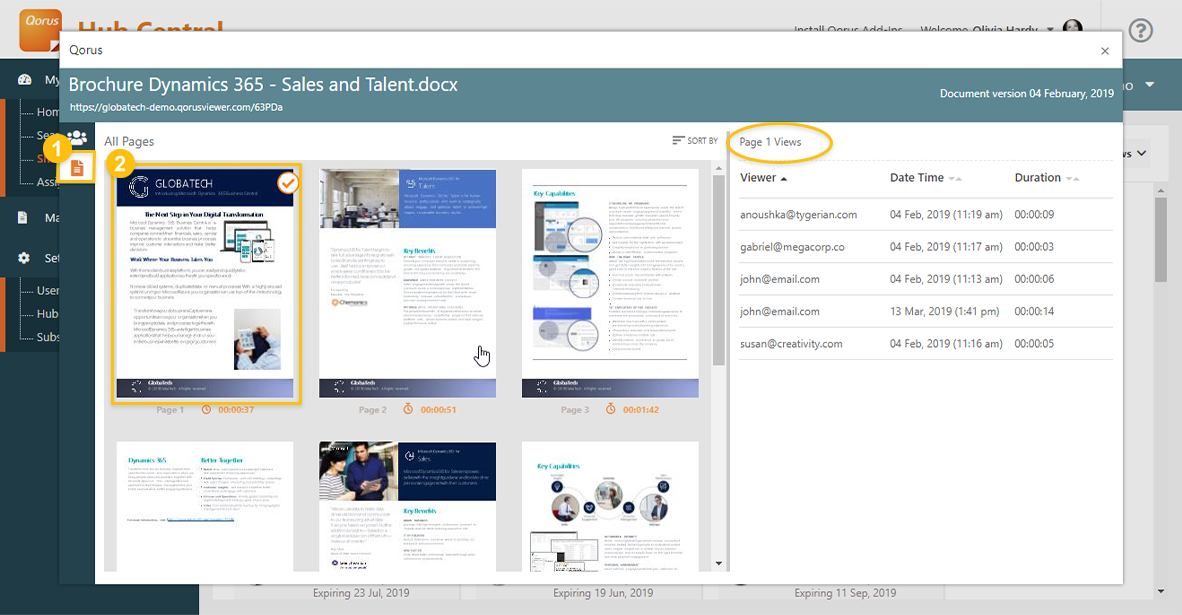
Task: Sort by the Duration column
Action: point(1046,178)
